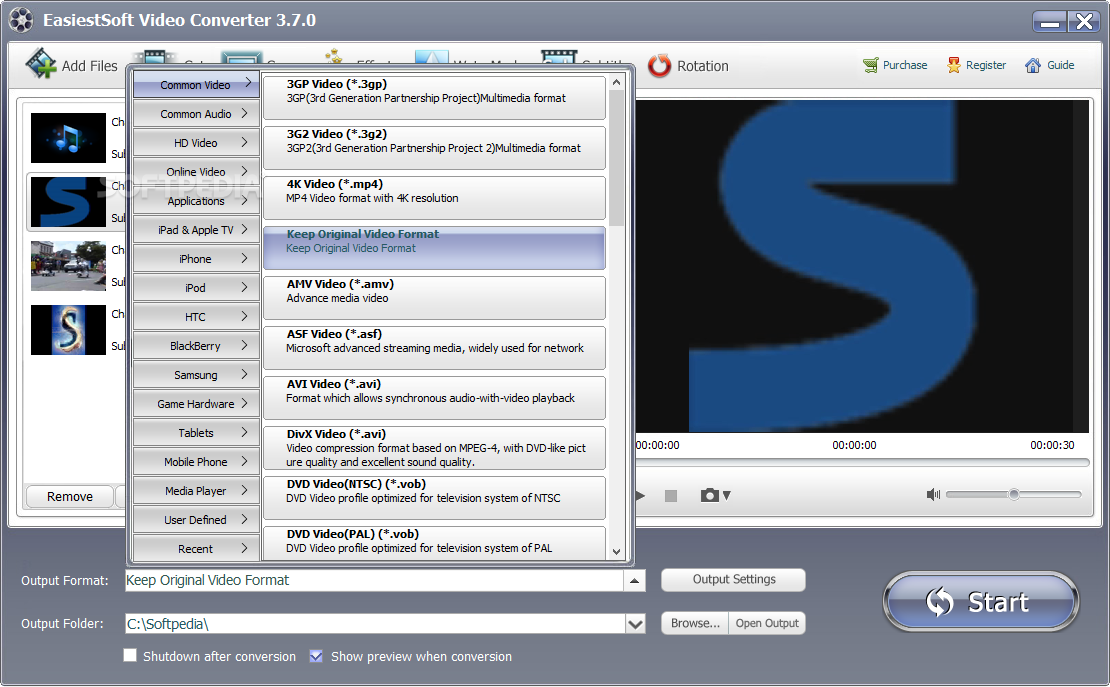Open the User Defined category
This screenshot has width=1110, height=687.
coord(196,520)
